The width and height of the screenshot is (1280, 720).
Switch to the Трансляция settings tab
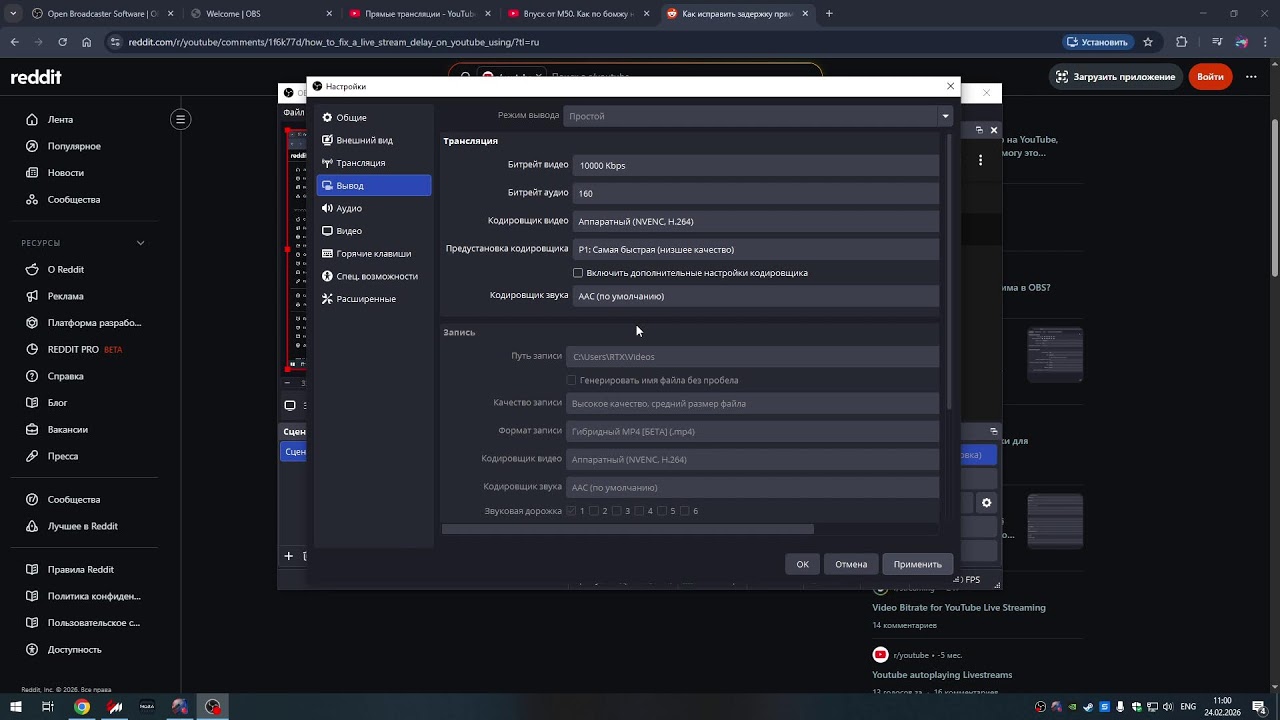[x=374, y=163]
